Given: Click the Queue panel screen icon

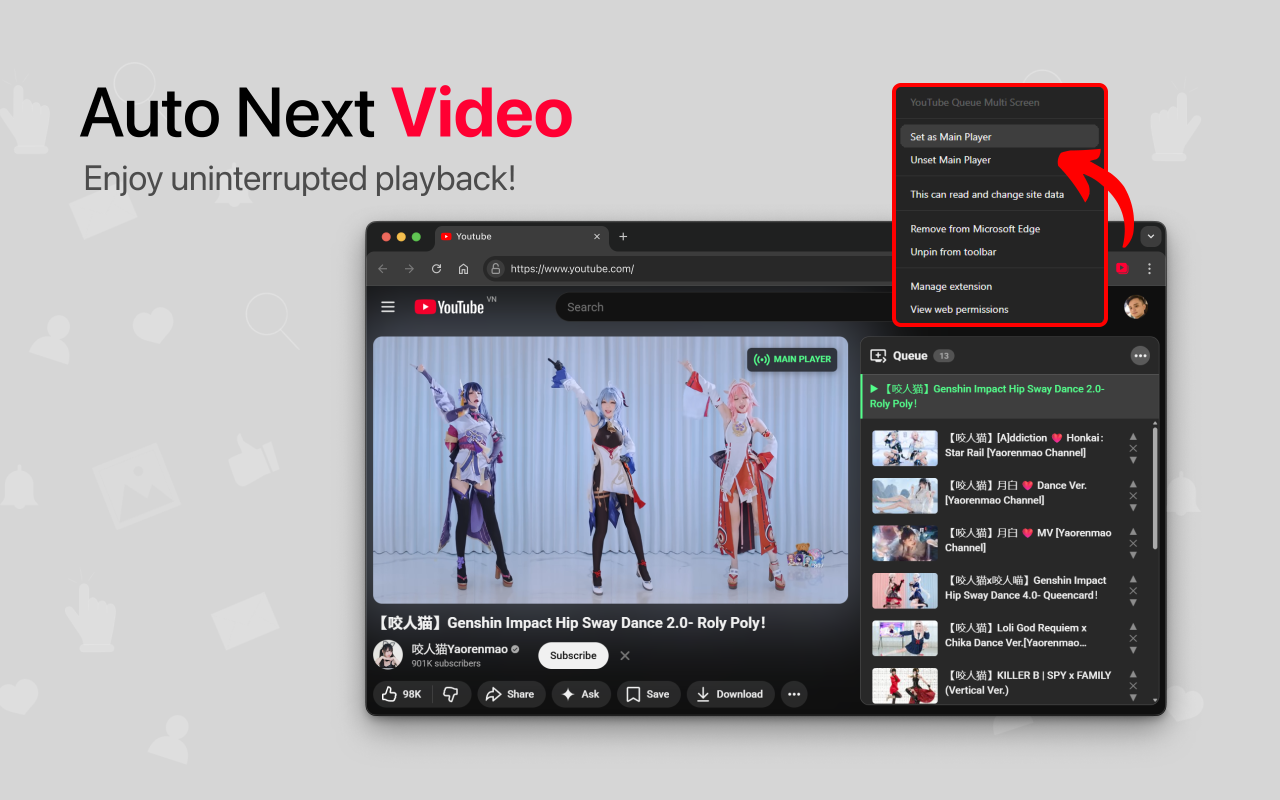Looking at the screenshot, I should pyautogui.click(x=879, y=356).
